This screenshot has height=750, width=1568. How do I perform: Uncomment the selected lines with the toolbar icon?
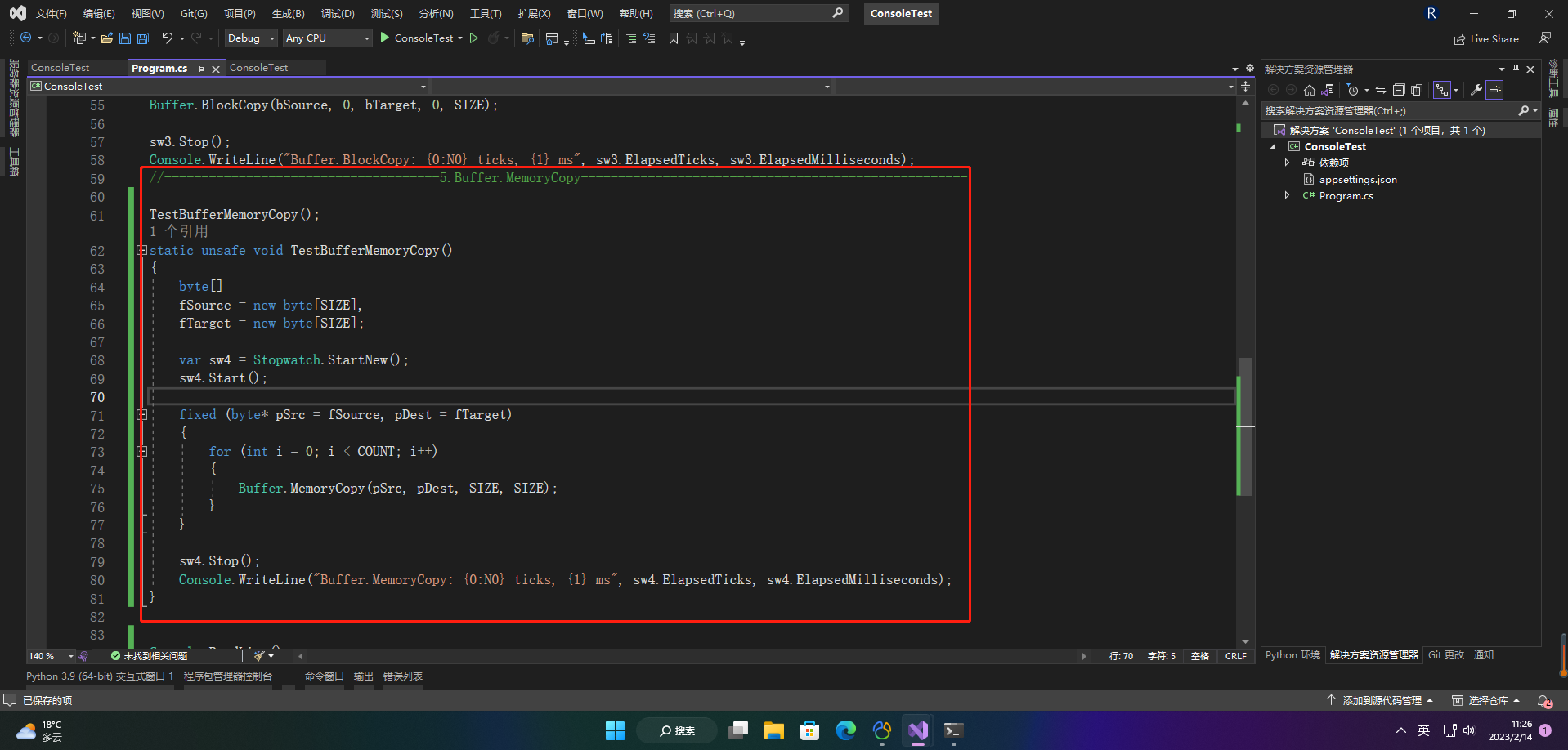(x=649, y=38)
